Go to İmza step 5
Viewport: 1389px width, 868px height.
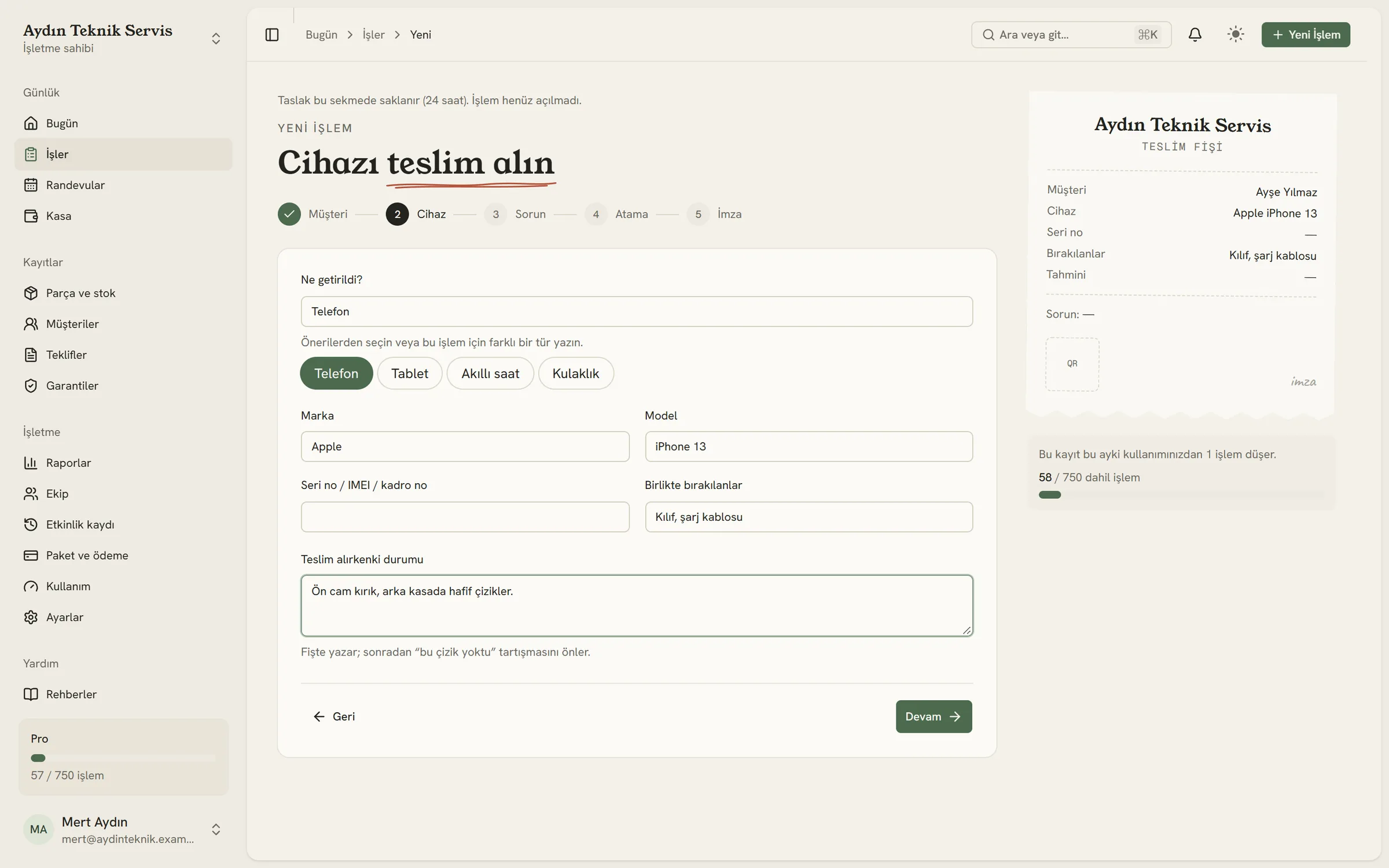pos(714,214)
